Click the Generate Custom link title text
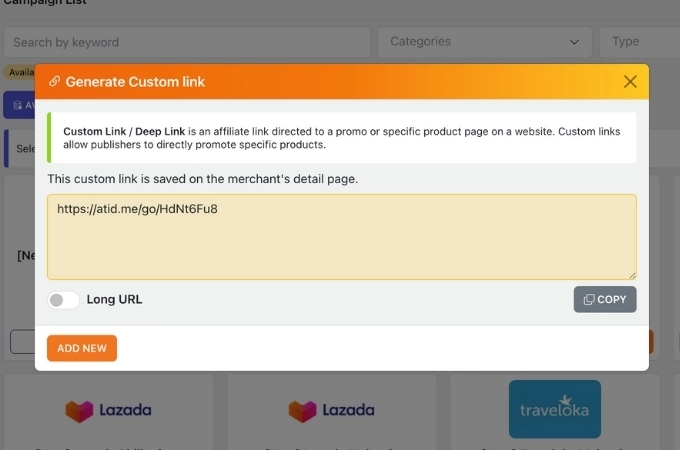Screen dimensions: 680x450 click(135, 82)
